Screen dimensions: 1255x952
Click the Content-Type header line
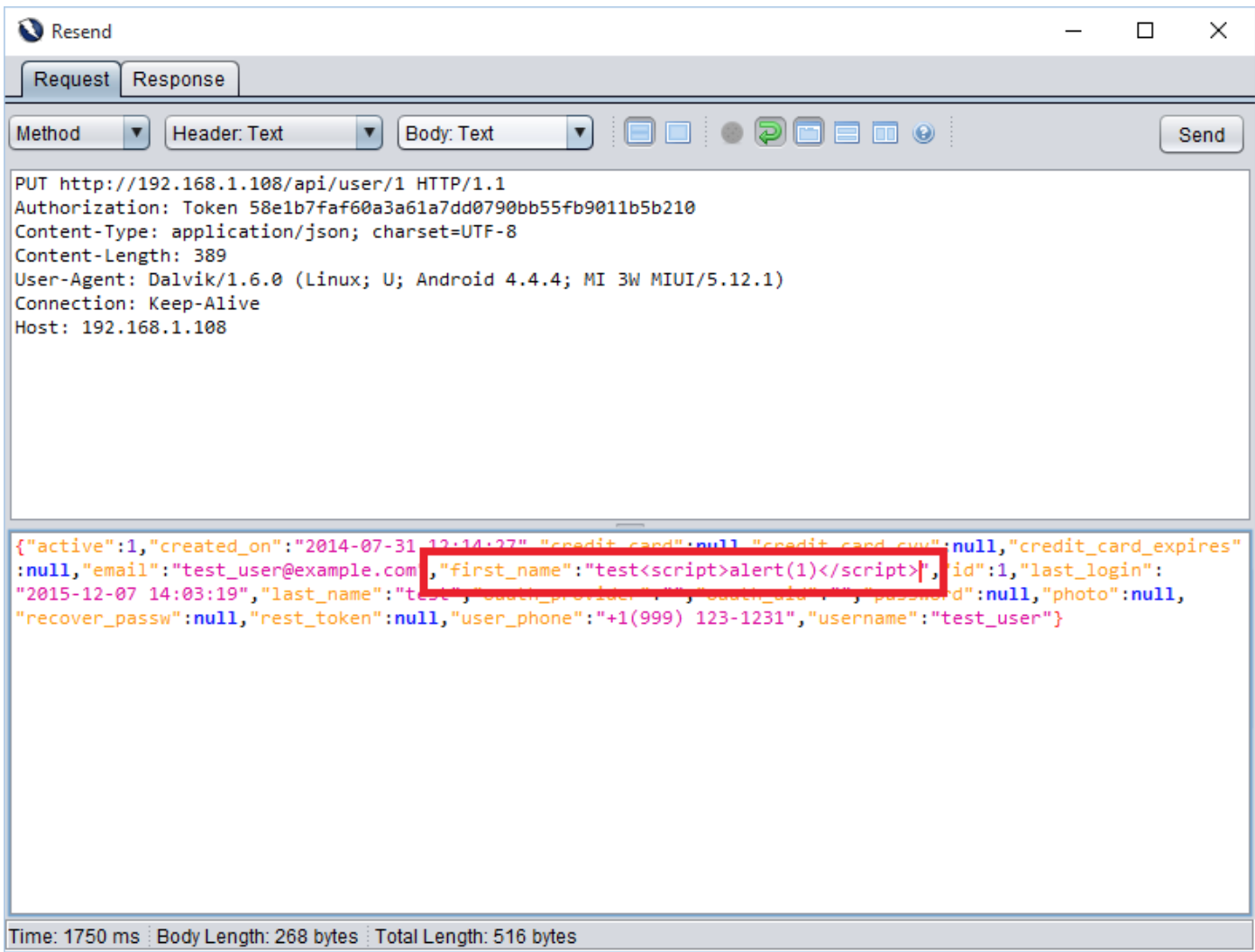(265, 232)
